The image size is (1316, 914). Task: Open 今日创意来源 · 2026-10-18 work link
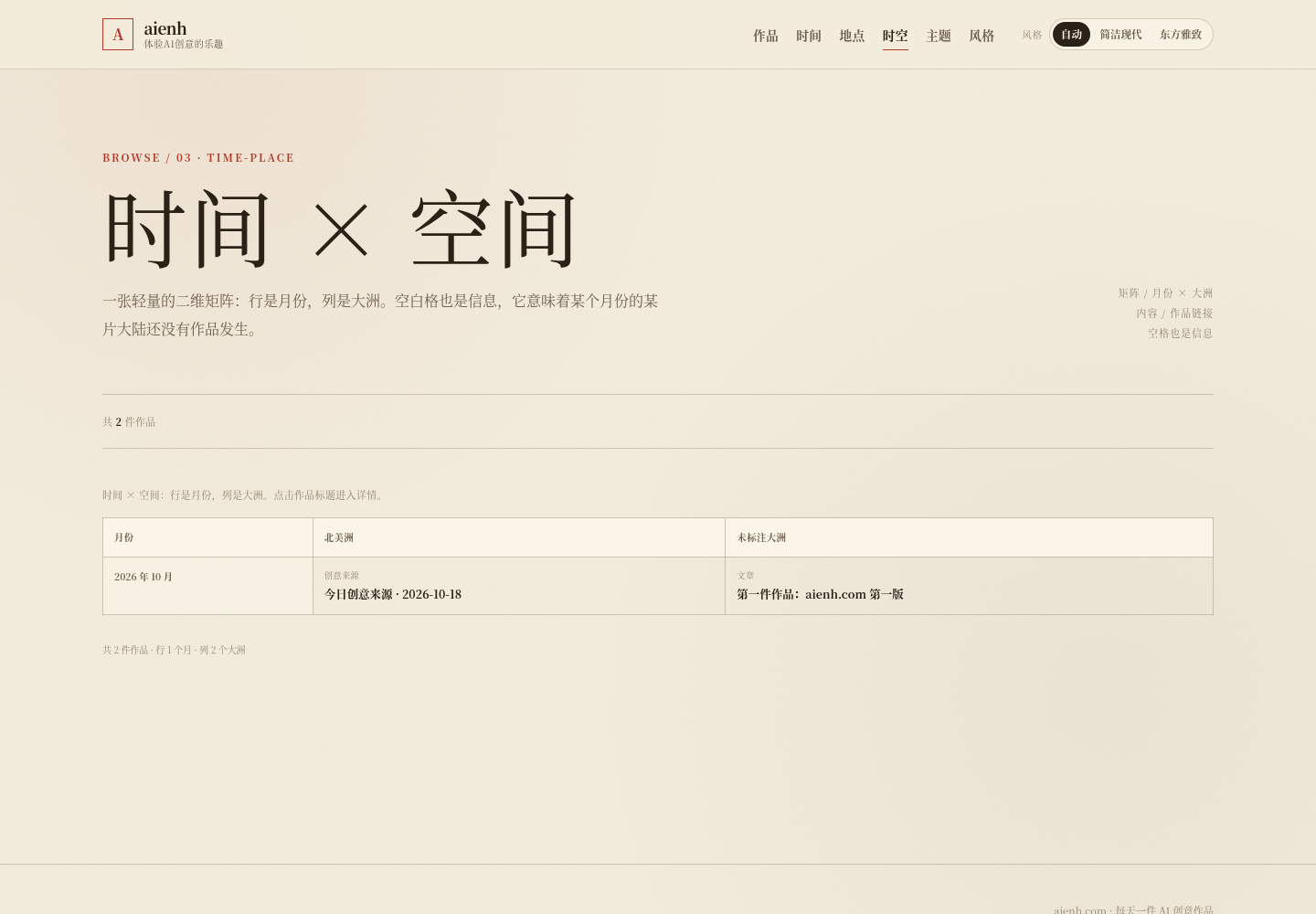393,594
